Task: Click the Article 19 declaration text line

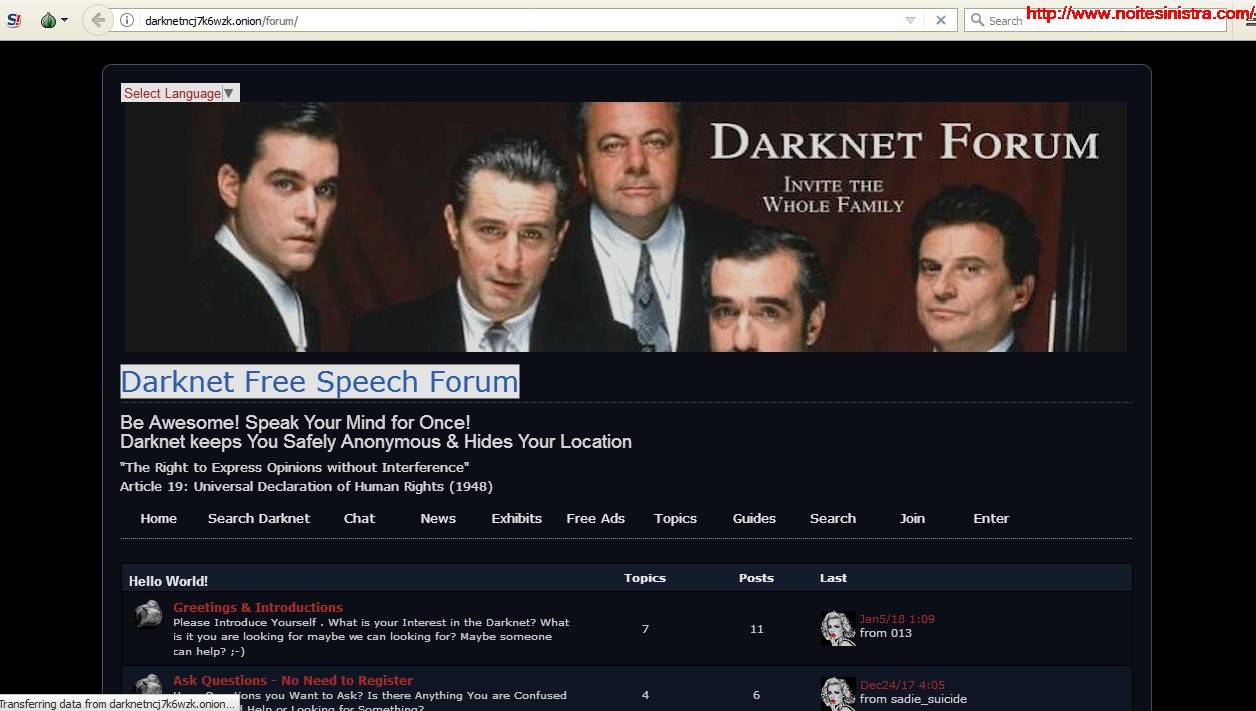Action: [306, 487]
